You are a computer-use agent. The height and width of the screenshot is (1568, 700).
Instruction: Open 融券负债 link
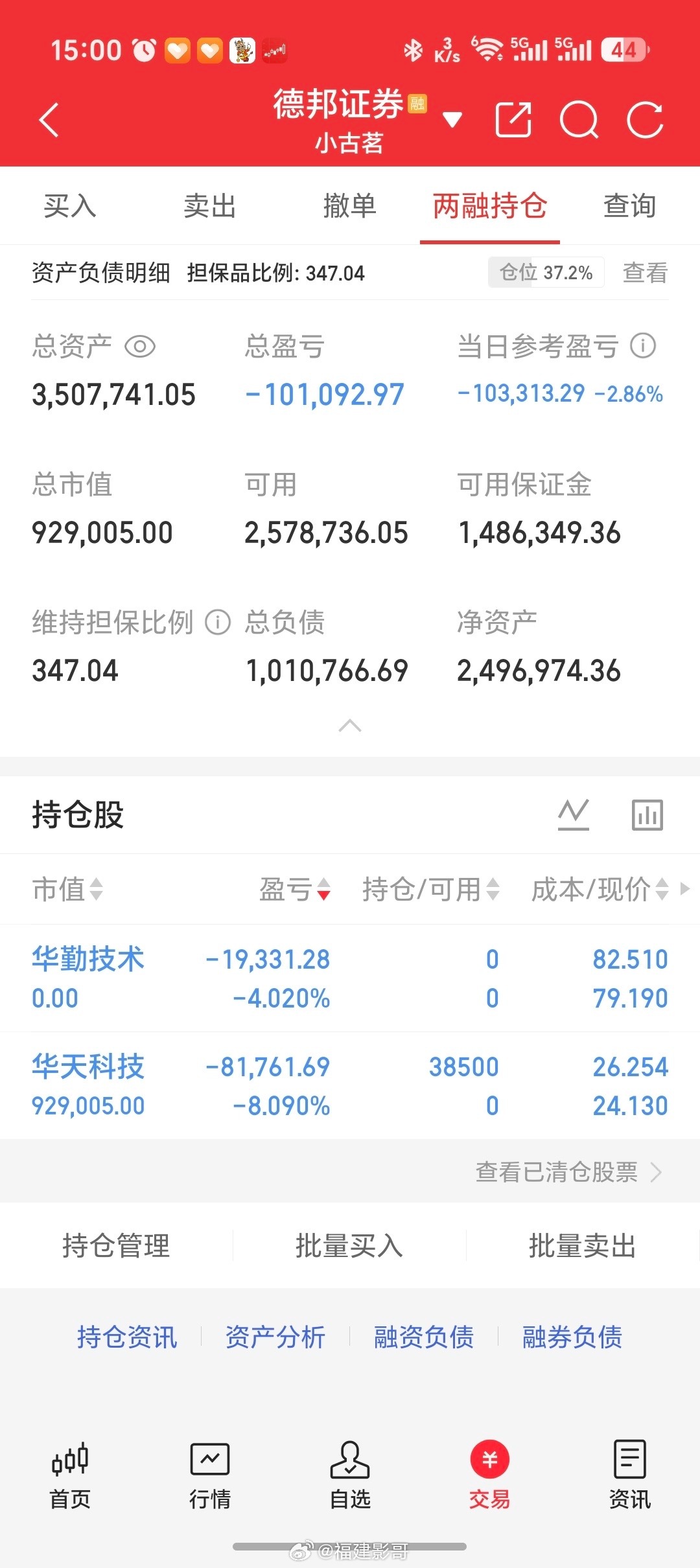[x=572, y=1337]
